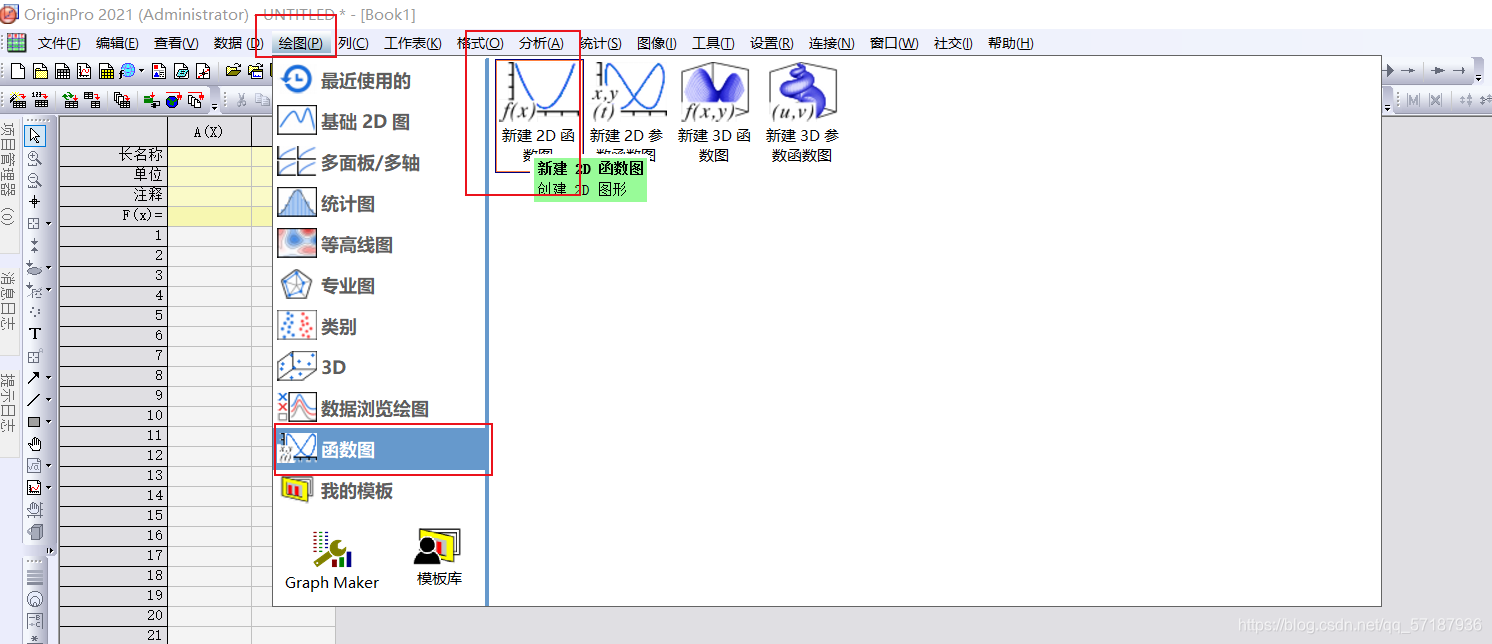Expand the New Function dropdown arrow

[141, 71]
